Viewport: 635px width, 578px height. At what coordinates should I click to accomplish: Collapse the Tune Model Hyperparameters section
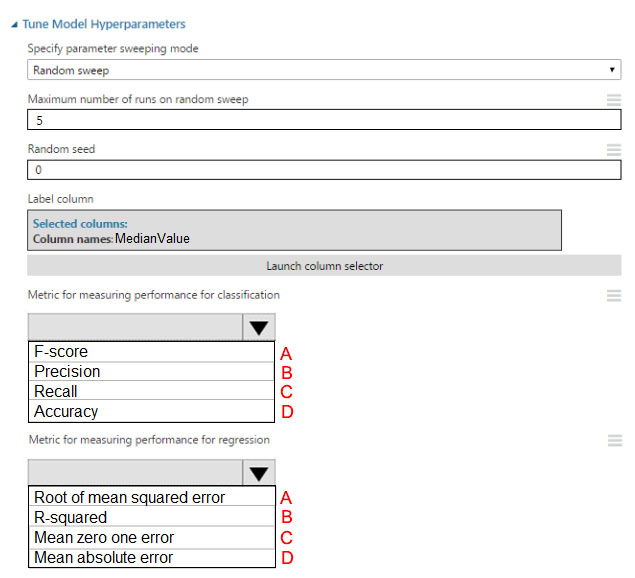coord(14,24)
